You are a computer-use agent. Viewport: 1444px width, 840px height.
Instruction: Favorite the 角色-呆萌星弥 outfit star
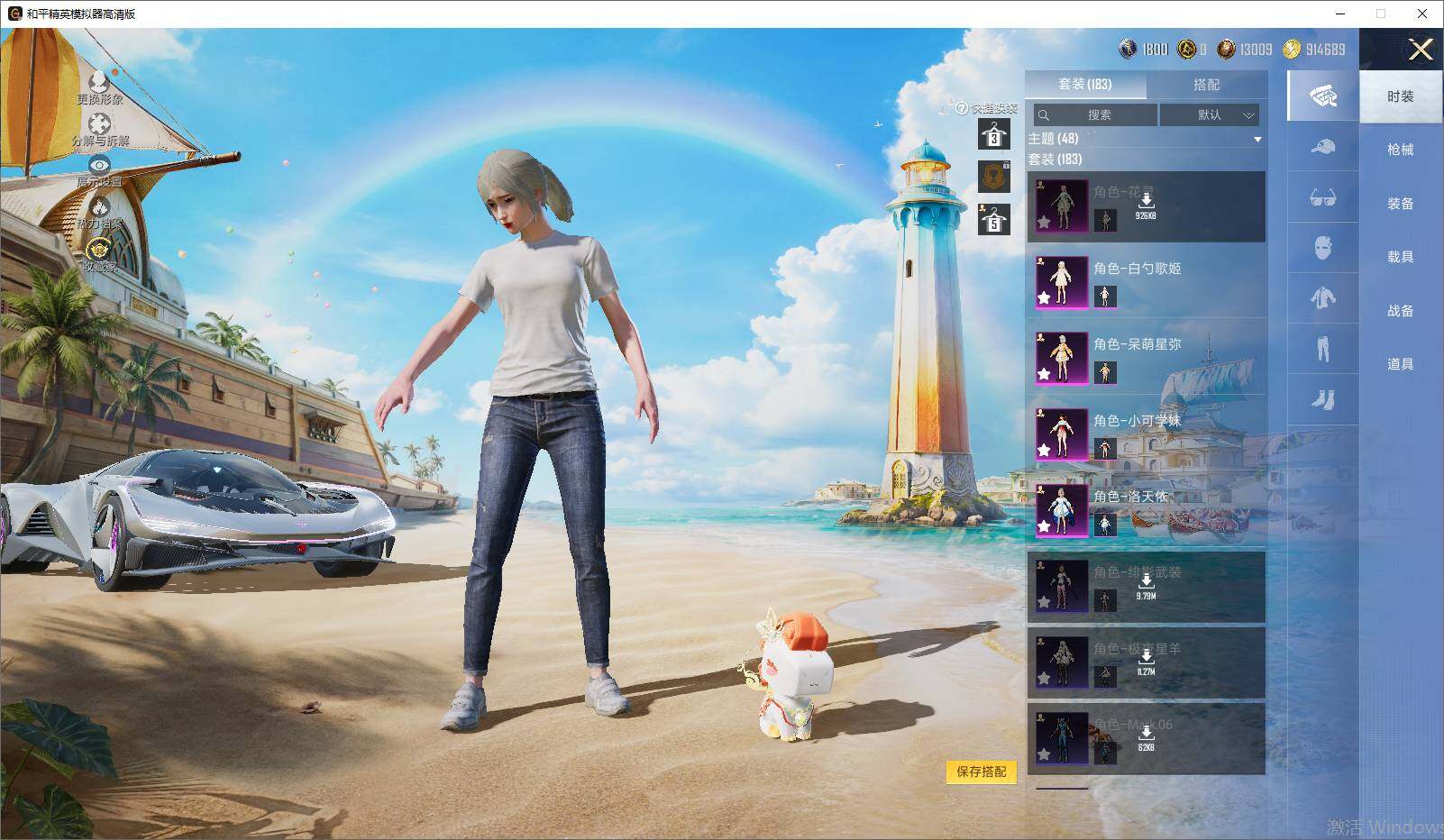click(1044, 373)
